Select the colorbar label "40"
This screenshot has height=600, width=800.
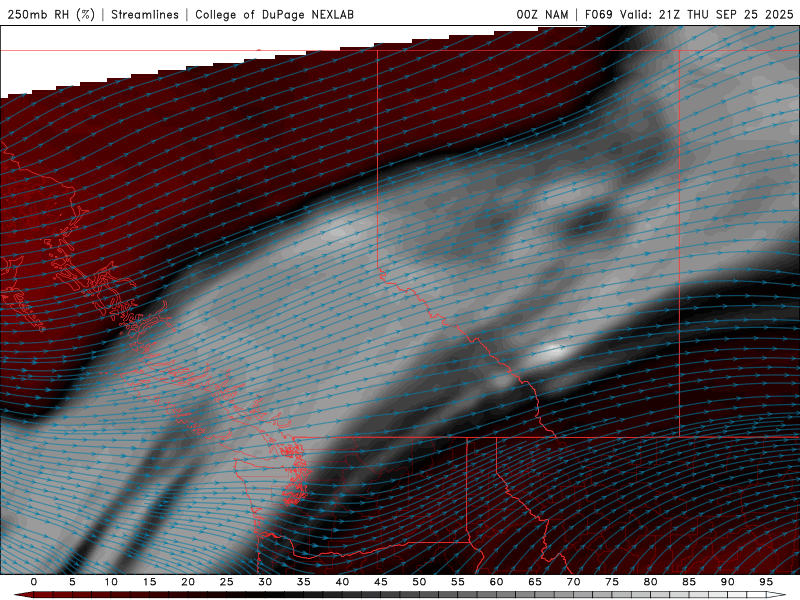pyautogui.click(x=342, y=582)
